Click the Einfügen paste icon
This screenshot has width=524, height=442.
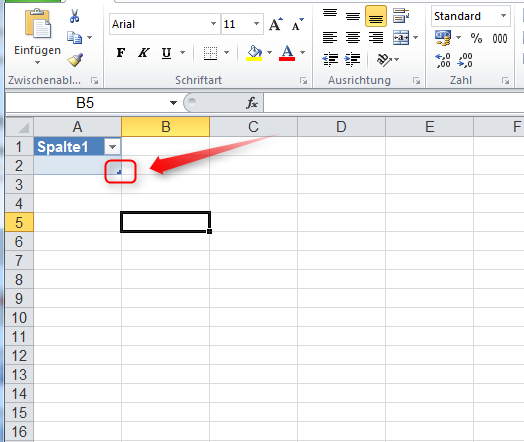[38, 23]
